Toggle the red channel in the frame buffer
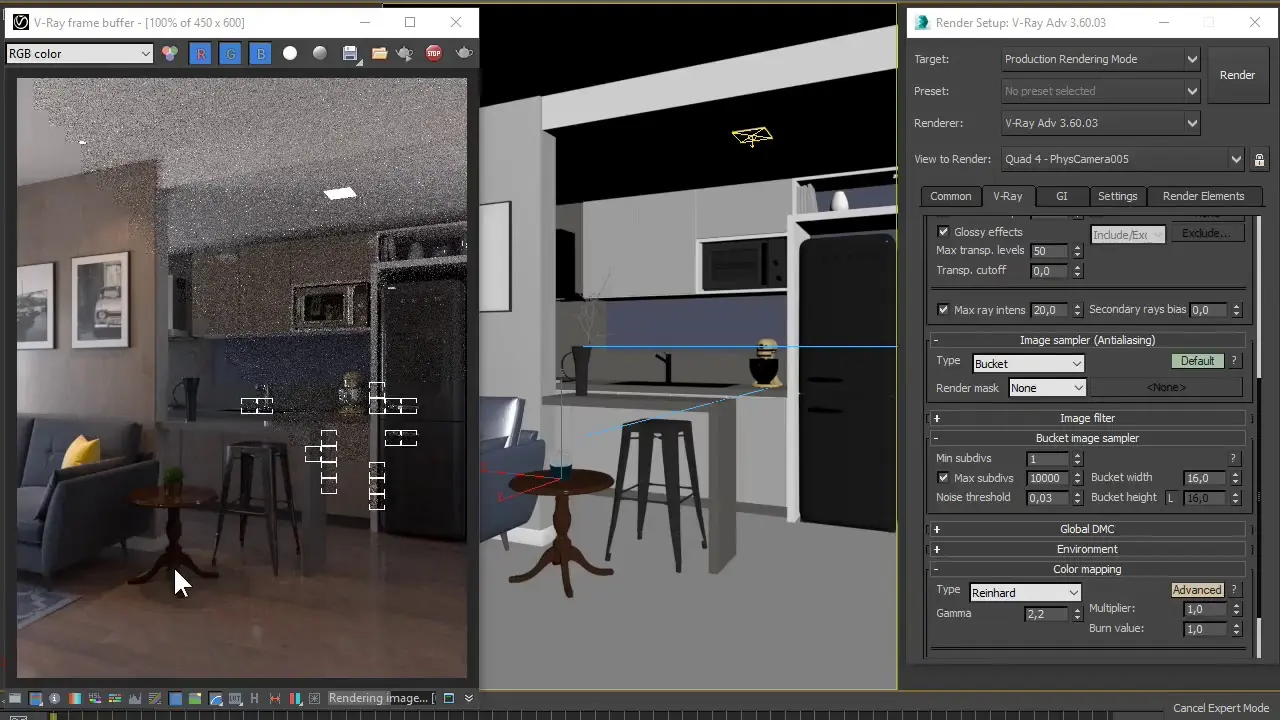 coord(200,53)
